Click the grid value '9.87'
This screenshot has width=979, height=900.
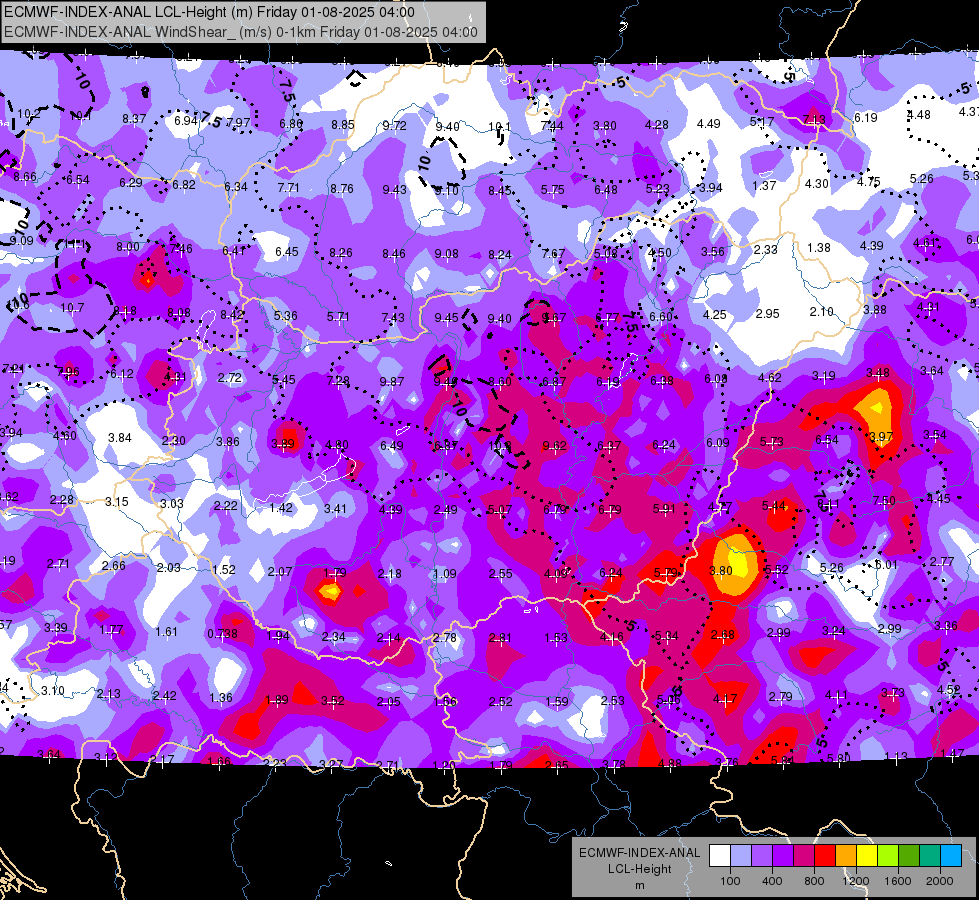tap(392, 381)
